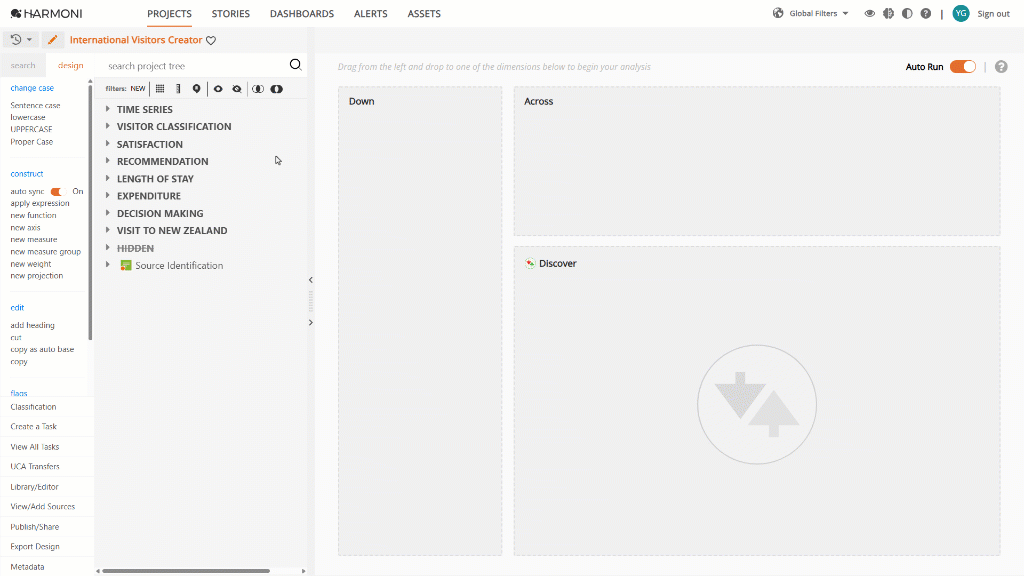This screenshot has height=576, width=1024.
Task: Click the search magnifier icon
Action: click(295, 65)
